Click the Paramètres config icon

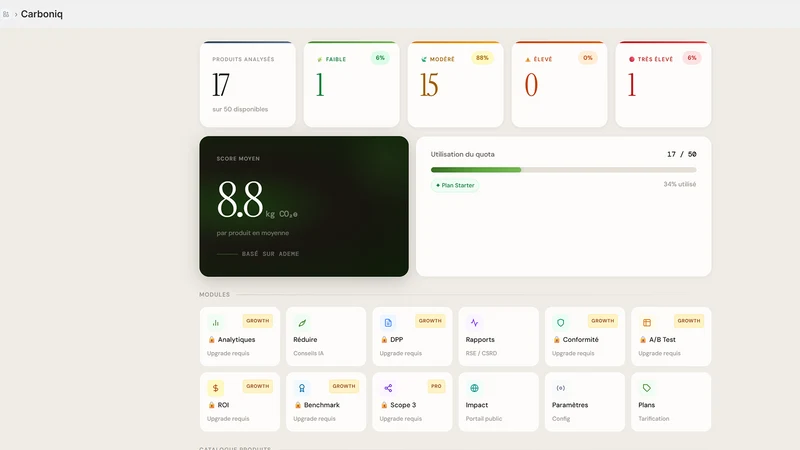(x=561, y=388)
